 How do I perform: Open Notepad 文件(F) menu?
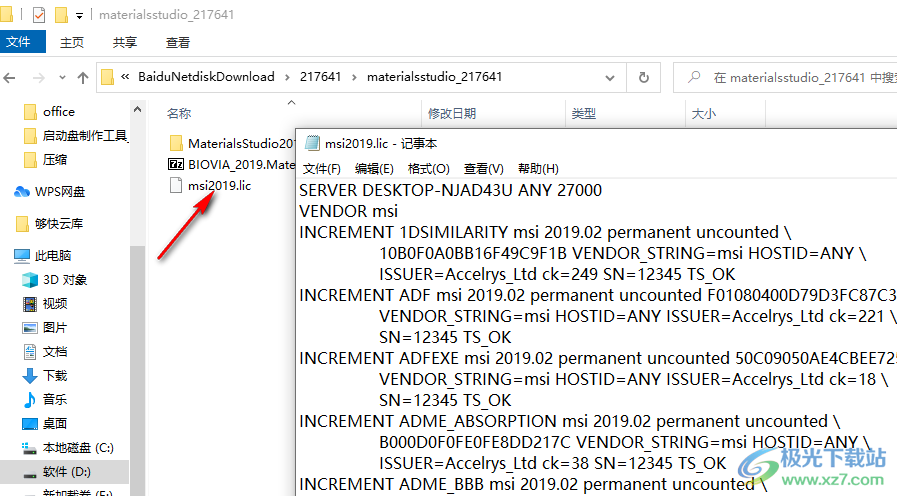(322, 169)
